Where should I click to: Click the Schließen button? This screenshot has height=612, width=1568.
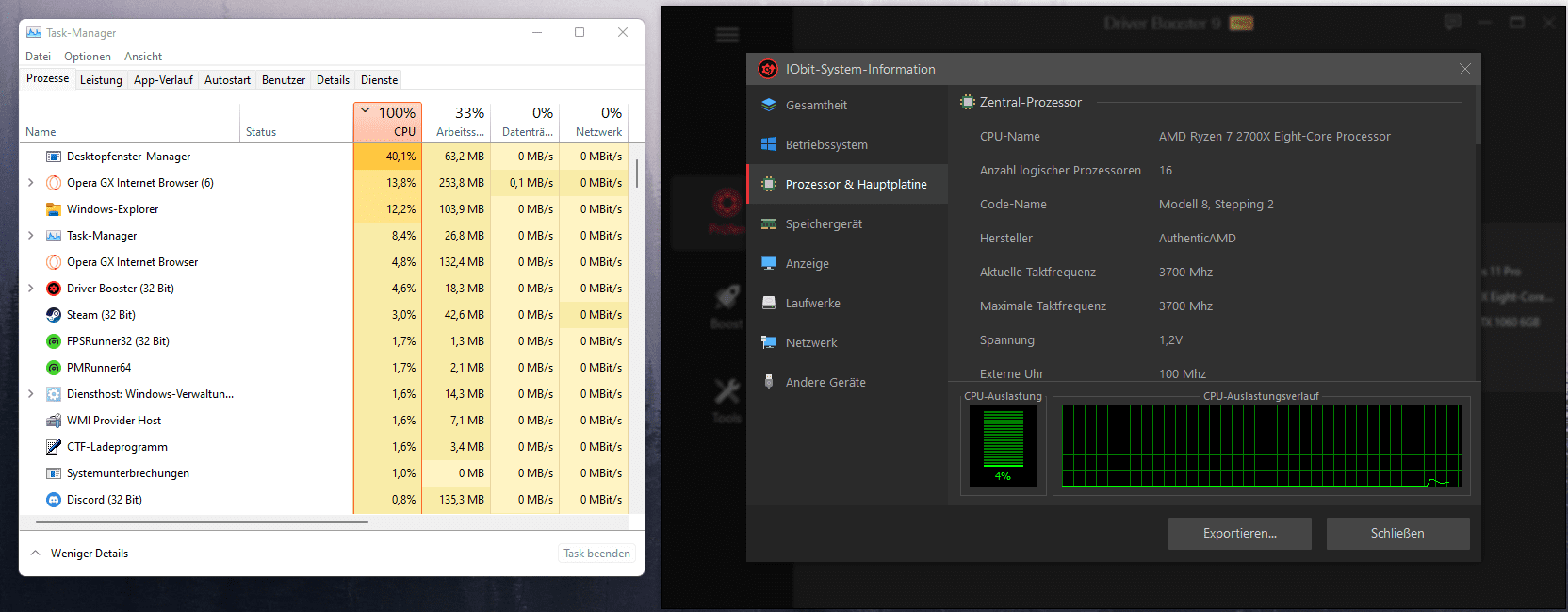click(x=1397, y=534)
